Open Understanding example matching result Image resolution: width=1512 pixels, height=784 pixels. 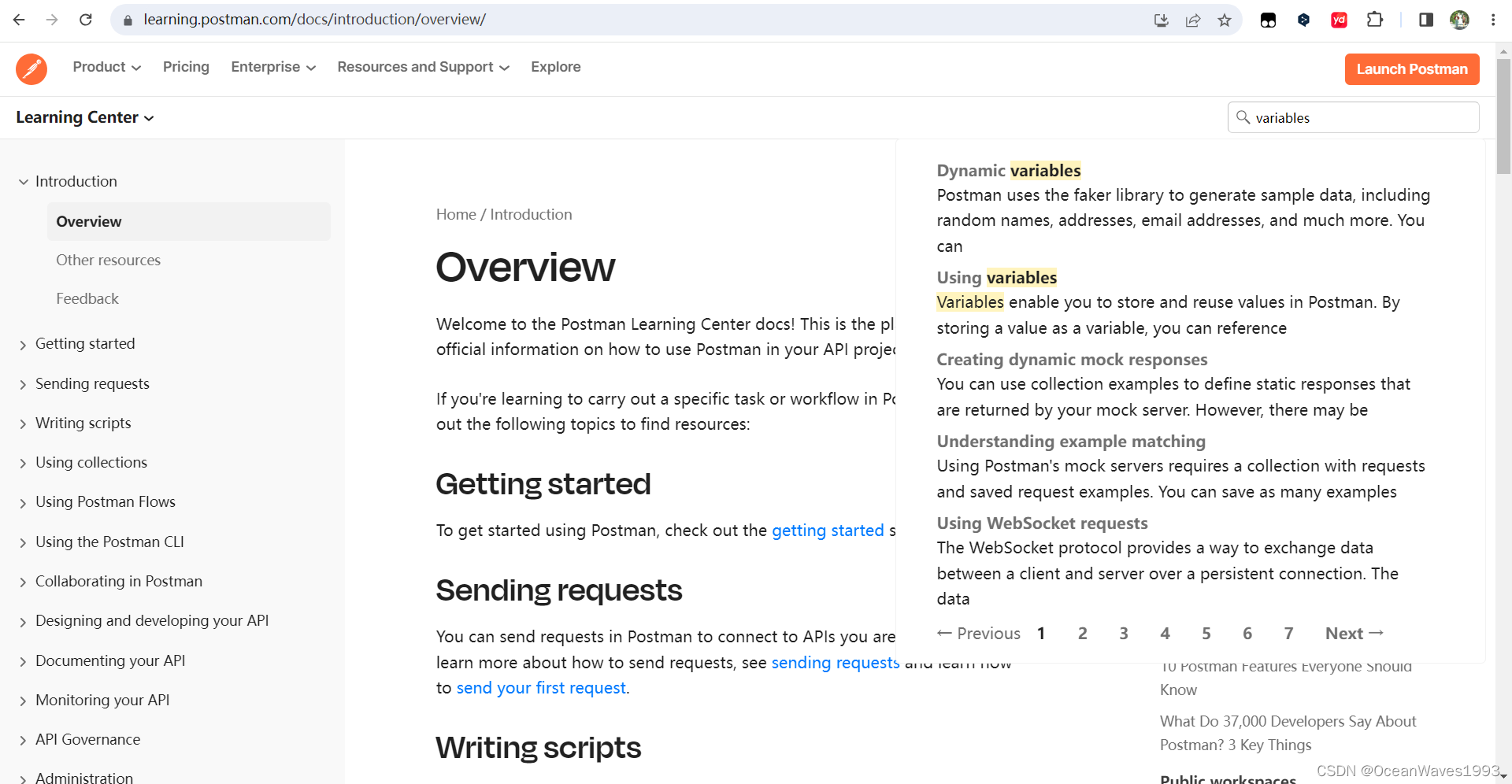pos(1071,442)
